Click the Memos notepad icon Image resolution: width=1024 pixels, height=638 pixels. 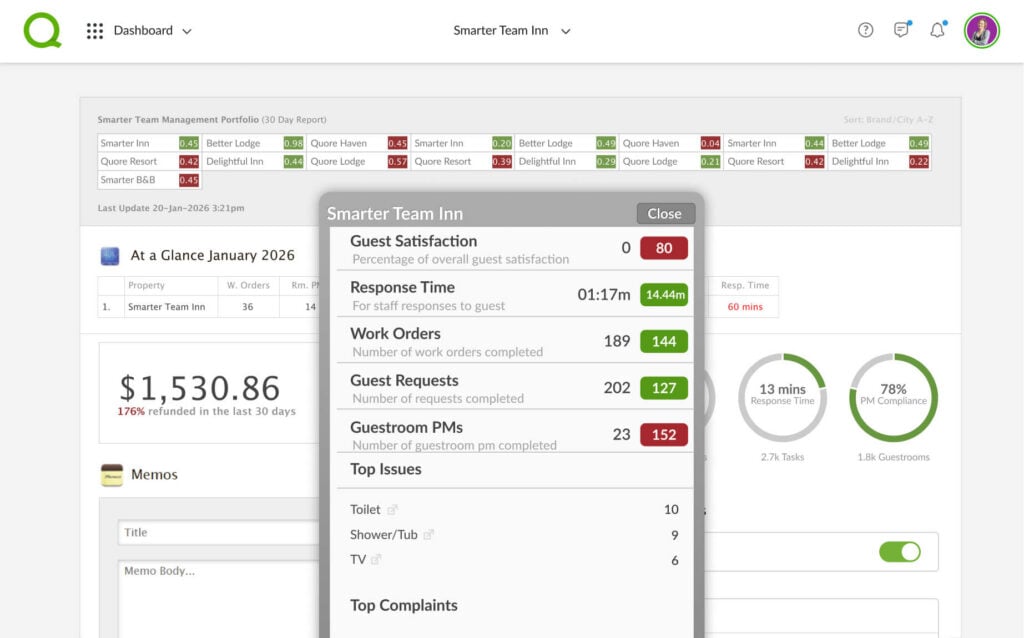(112, 475)
